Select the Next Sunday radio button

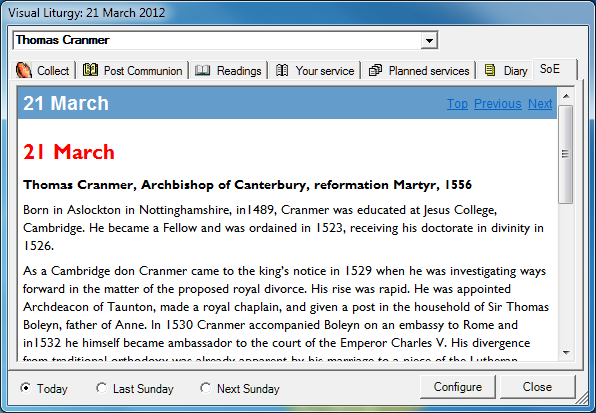tap(206, 388)
